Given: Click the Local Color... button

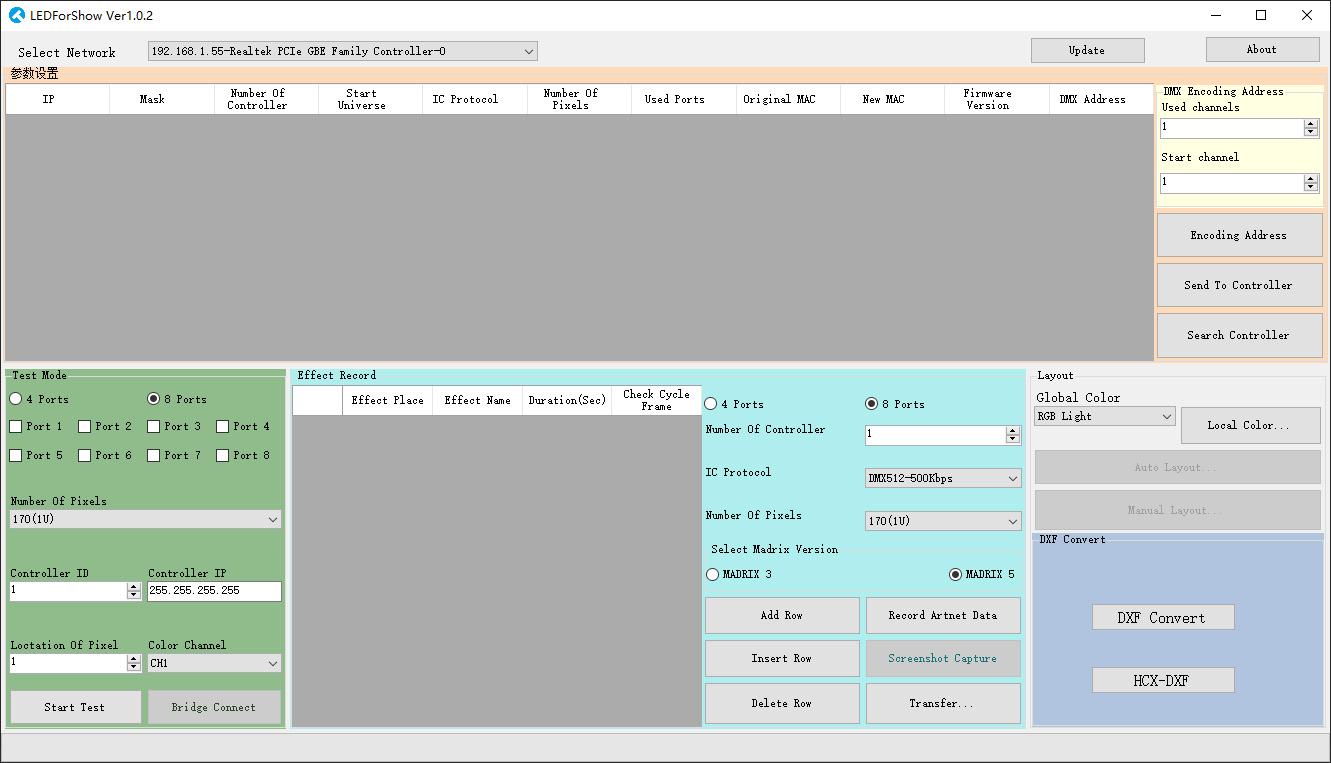Looking at the screenshot, I should (x=1250, y=425).
